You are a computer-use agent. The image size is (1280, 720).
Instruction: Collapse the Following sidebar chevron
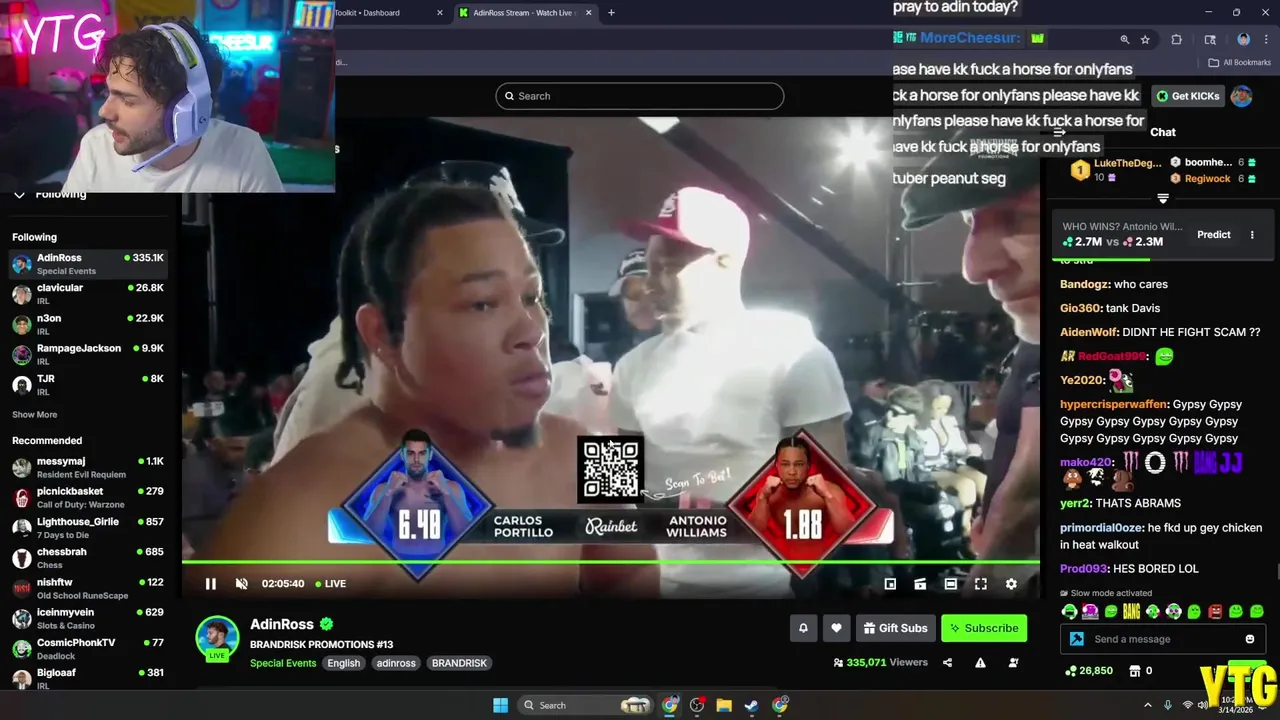coord(19,194)
